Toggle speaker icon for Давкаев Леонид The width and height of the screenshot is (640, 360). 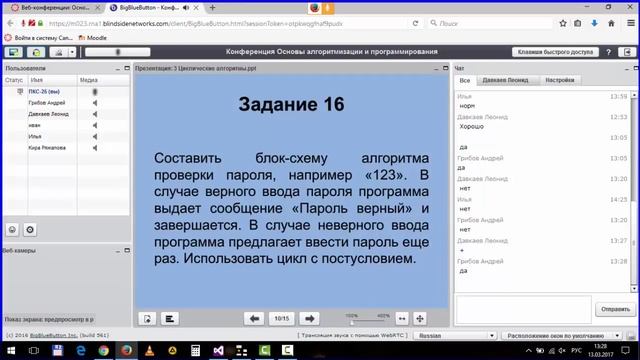pos(95,114)
